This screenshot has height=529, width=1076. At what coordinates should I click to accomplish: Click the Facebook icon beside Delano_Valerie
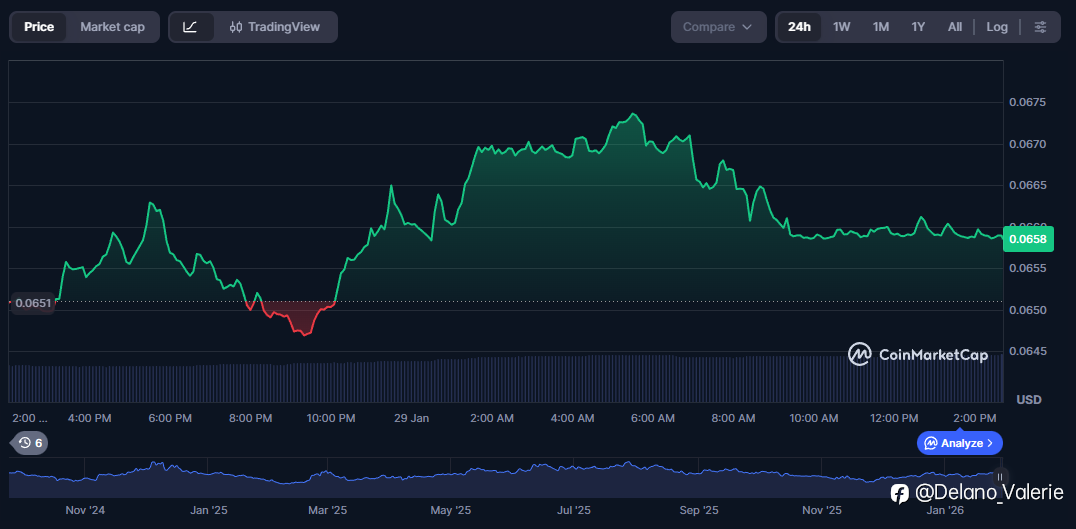click(x=900, y=493)
